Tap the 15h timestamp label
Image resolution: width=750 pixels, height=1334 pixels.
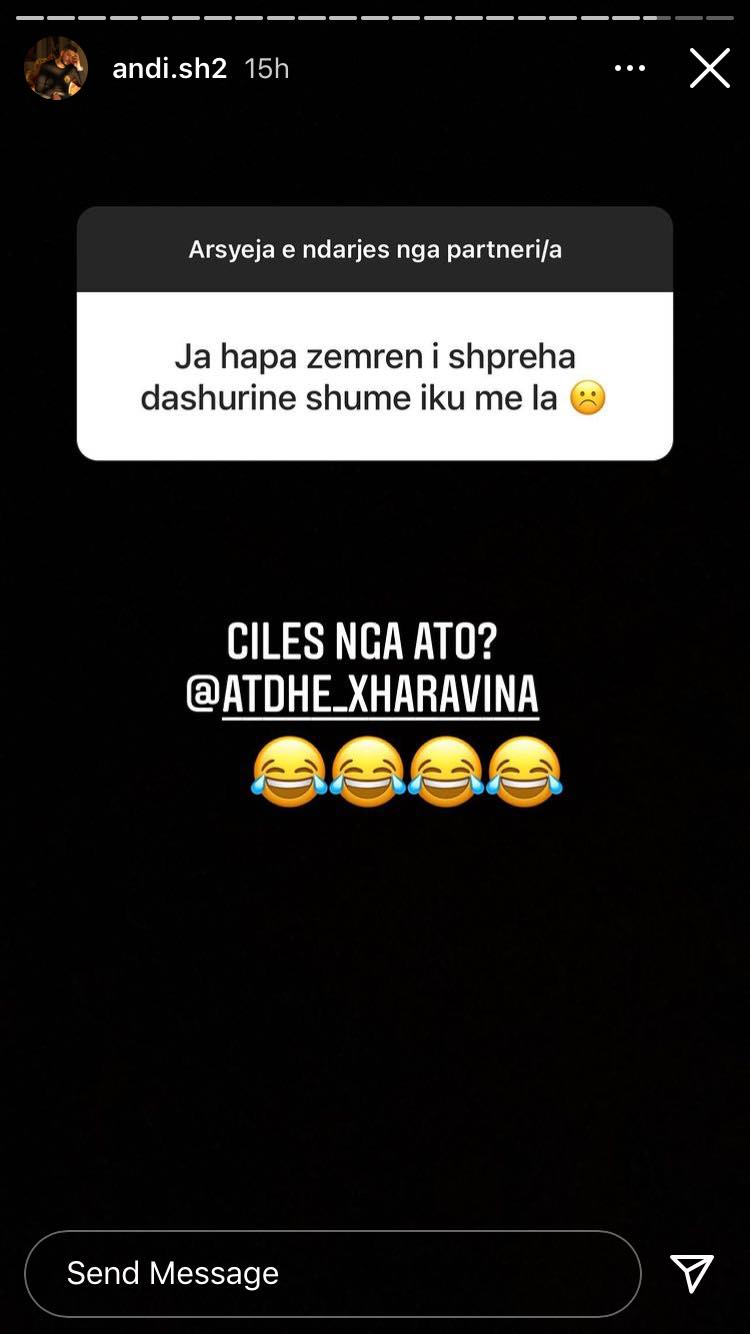click(x=267, y=68)
